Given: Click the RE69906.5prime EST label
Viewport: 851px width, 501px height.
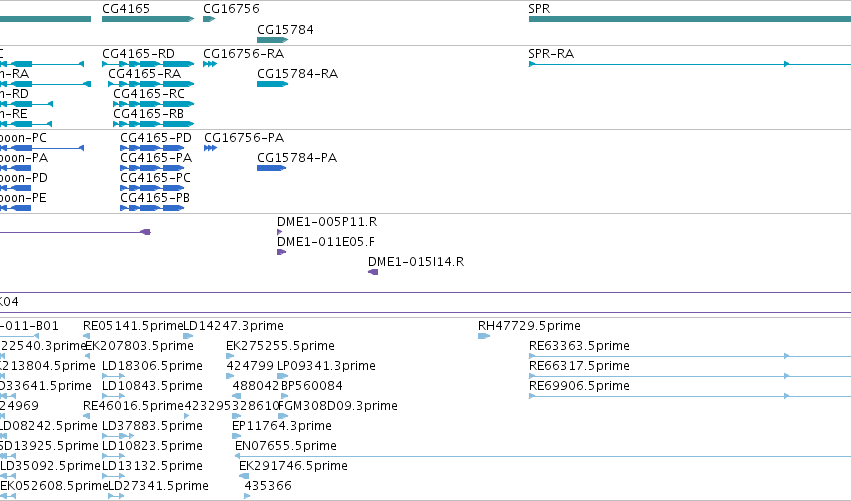Looking at the screenshot, I should pyautogui.click(x=579, y=385).
